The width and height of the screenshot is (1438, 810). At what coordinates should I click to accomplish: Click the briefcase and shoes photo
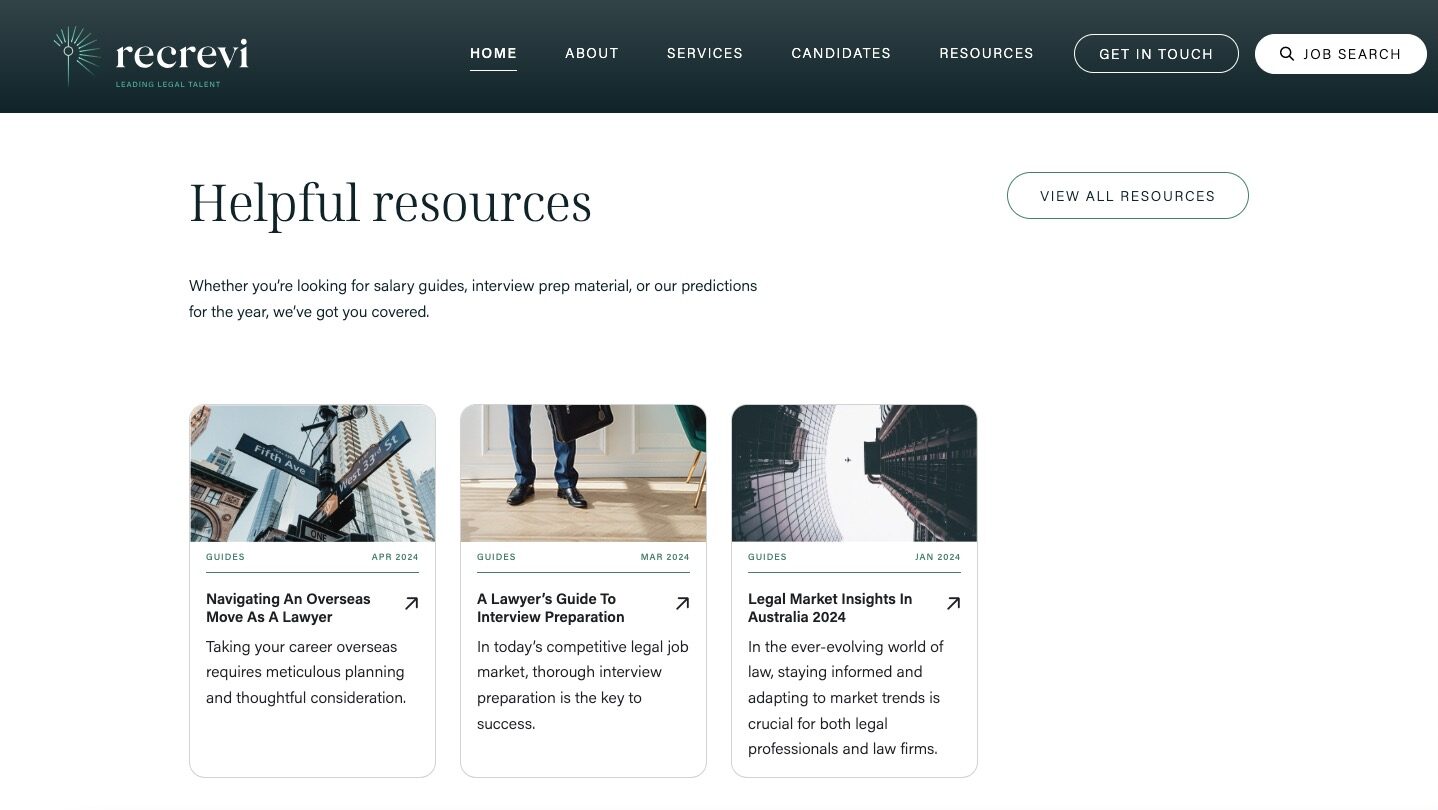(x=583, y=473)
